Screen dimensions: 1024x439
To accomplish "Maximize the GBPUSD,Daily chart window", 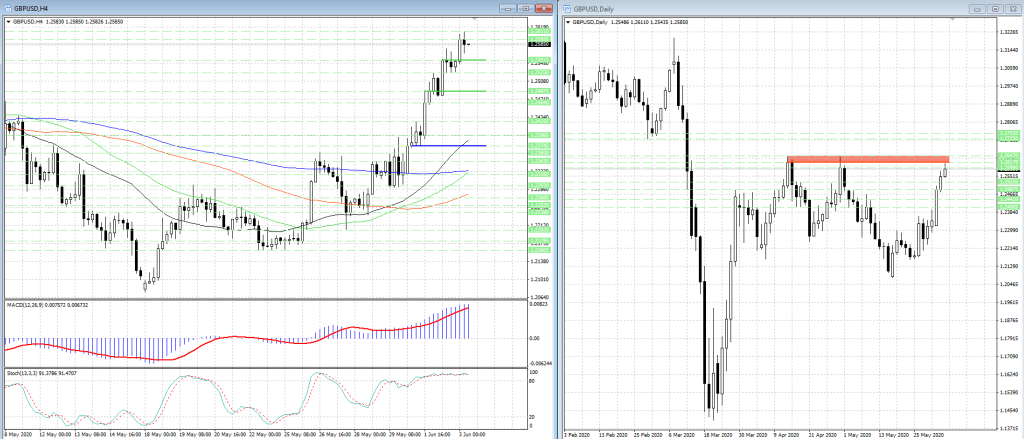I will (998, 8).
